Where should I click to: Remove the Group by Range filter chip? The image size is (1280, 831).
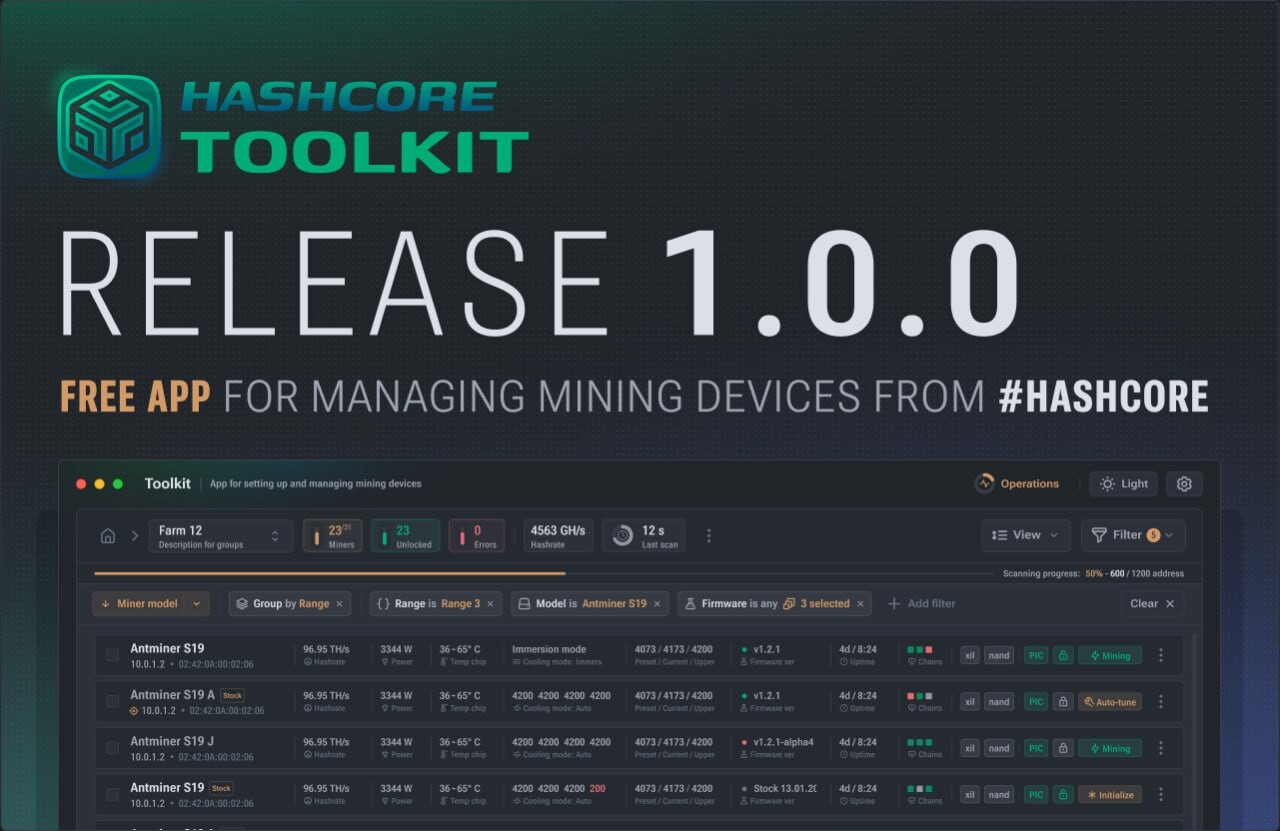pyautogui.click(x=339, y=604)
